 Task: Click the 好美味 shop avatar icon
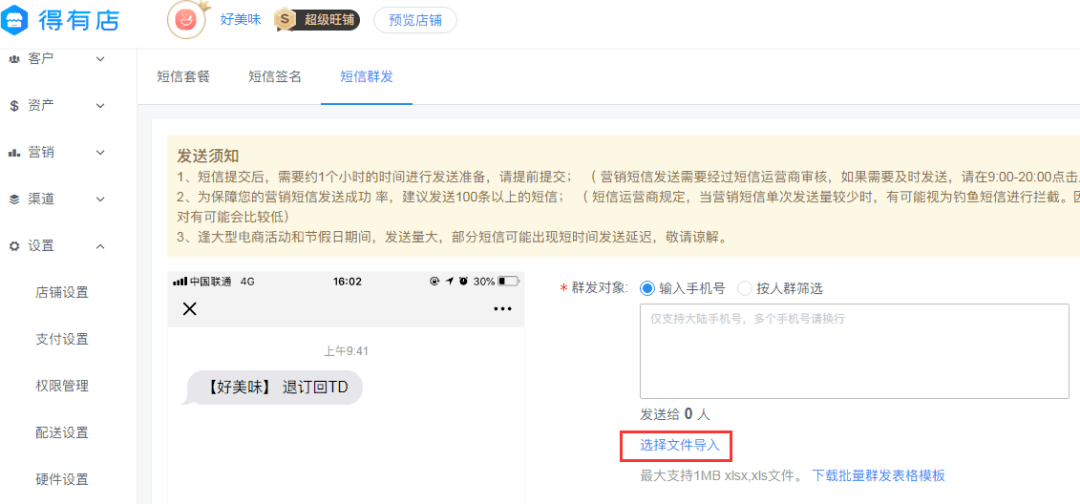(x=186, y=20)
